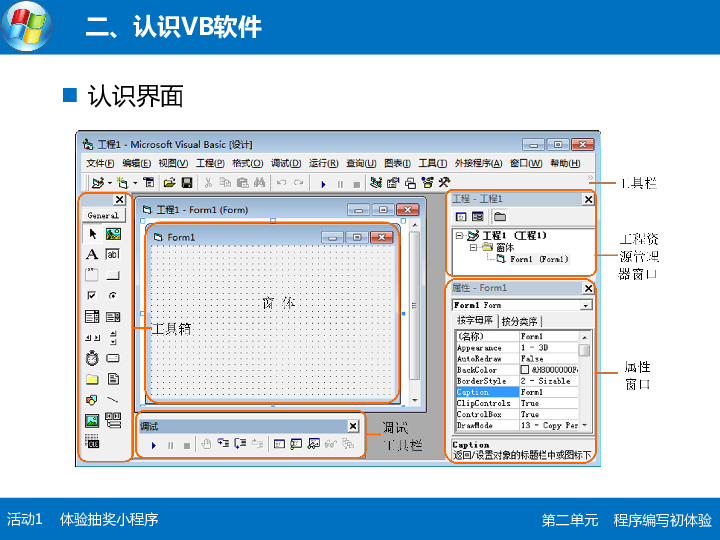Click the Cut scissors toolbar icon
The height and width of the screenshot is (540, 720).
click(208, 183)
